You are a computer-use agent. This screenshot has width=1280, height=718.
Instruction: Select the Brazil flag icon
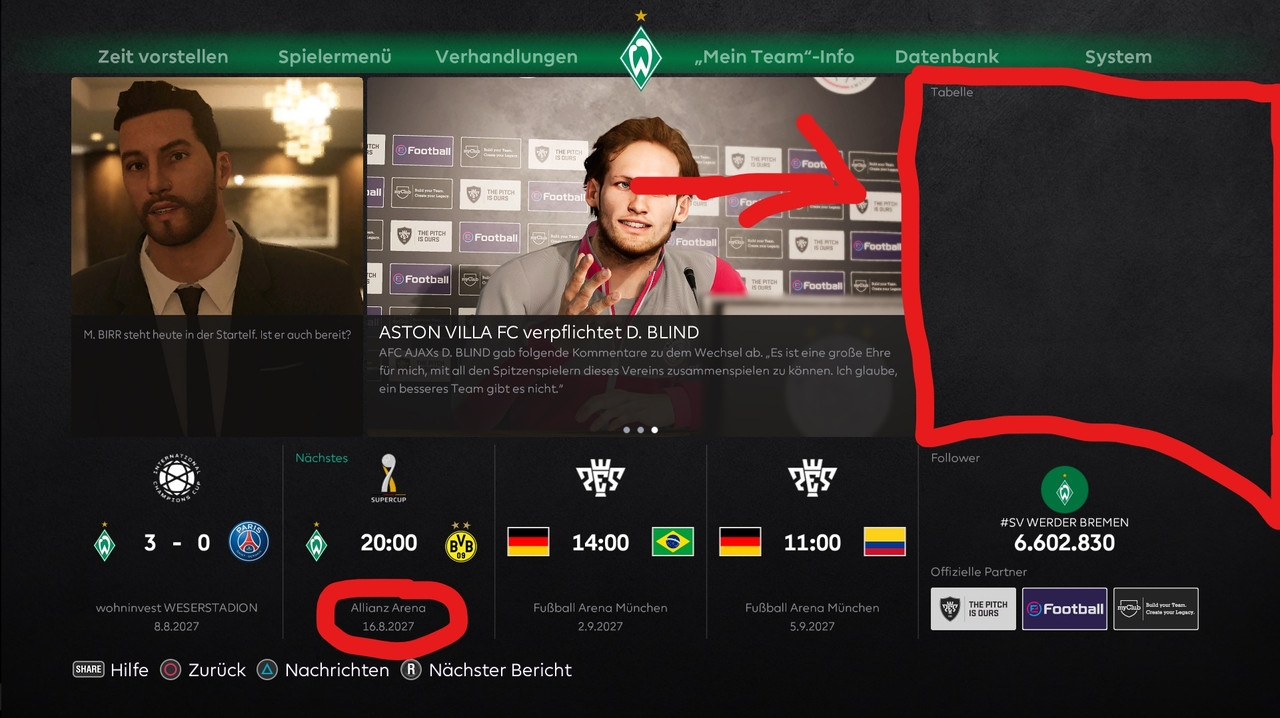(x=672, y=542)
